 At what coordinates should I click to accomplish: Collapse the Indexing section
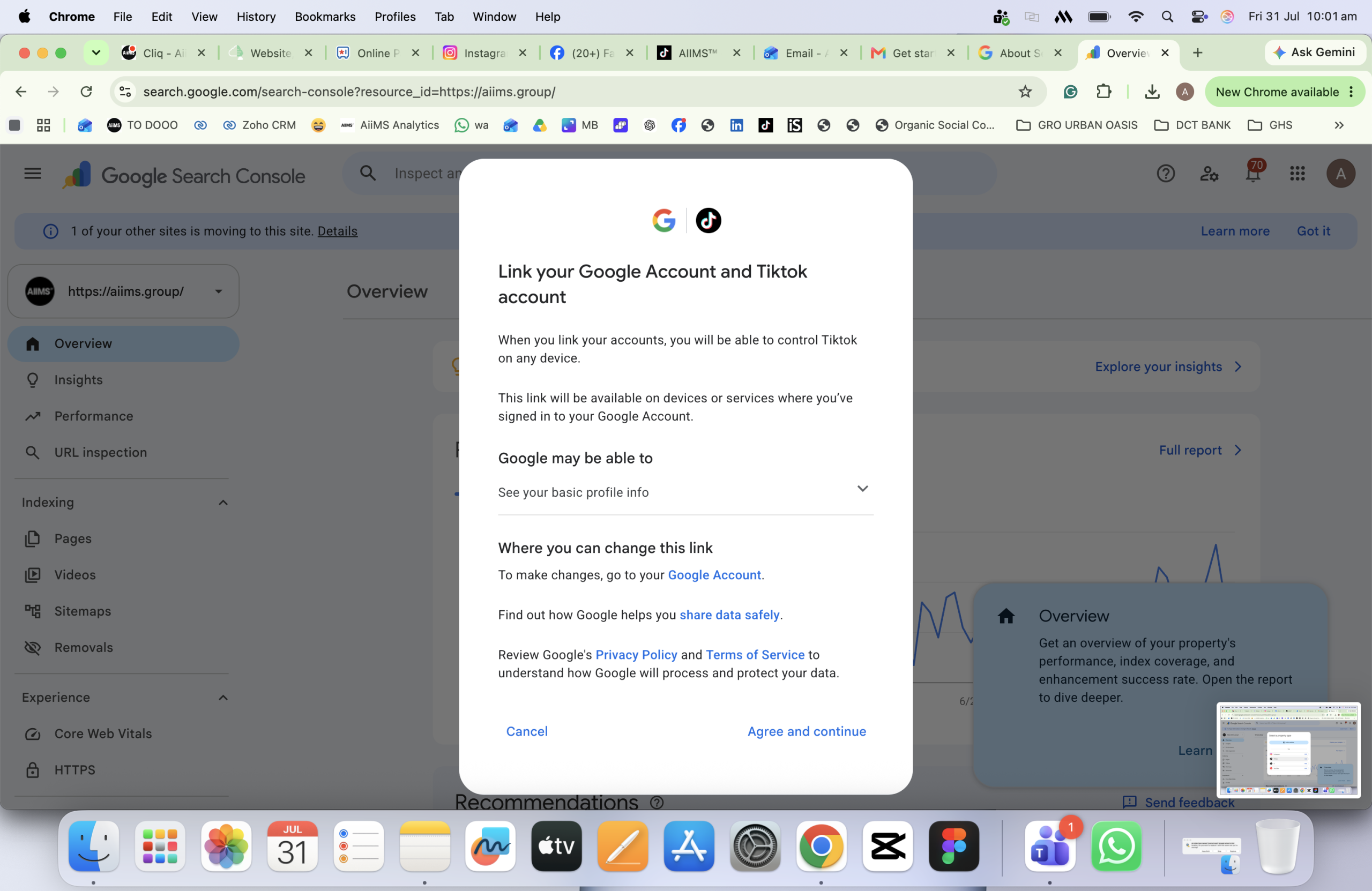[x=223, y=503]
